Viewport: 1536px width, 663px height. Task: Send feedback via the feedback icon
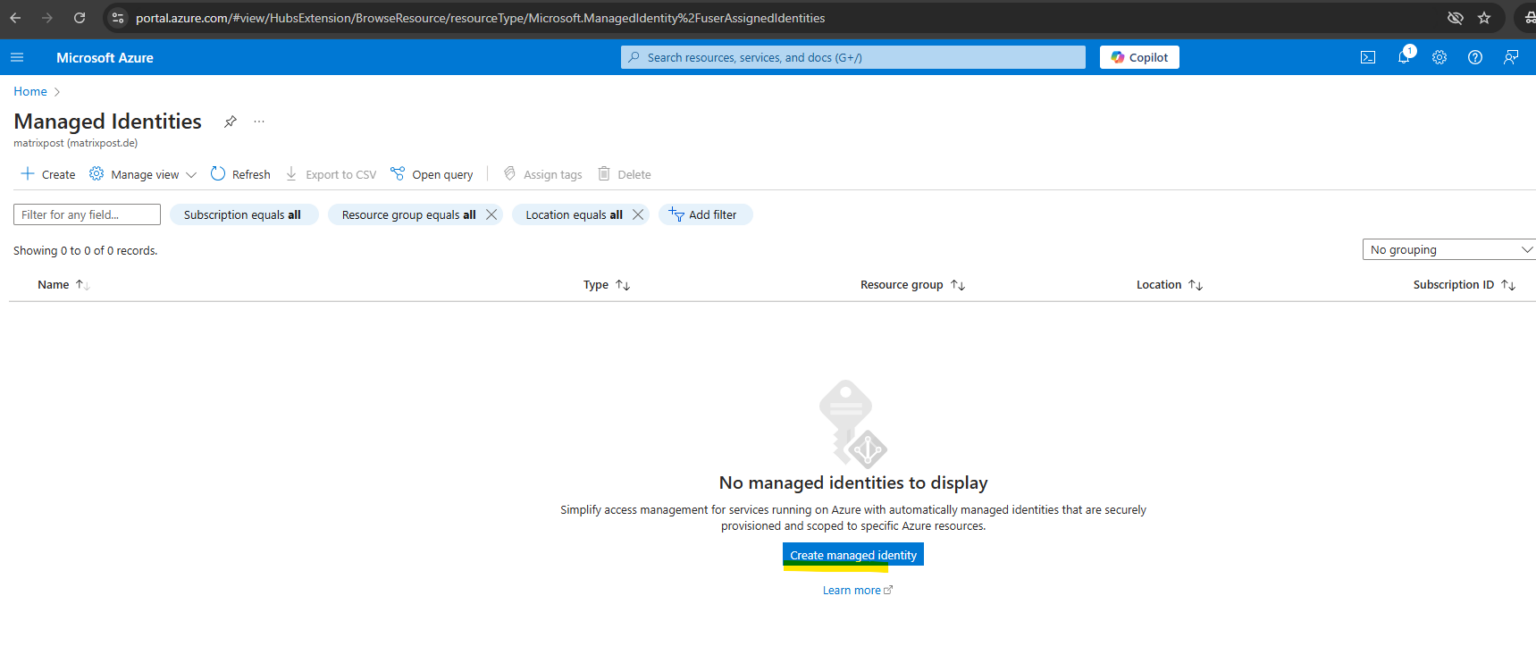click(x=1510, y=57)
